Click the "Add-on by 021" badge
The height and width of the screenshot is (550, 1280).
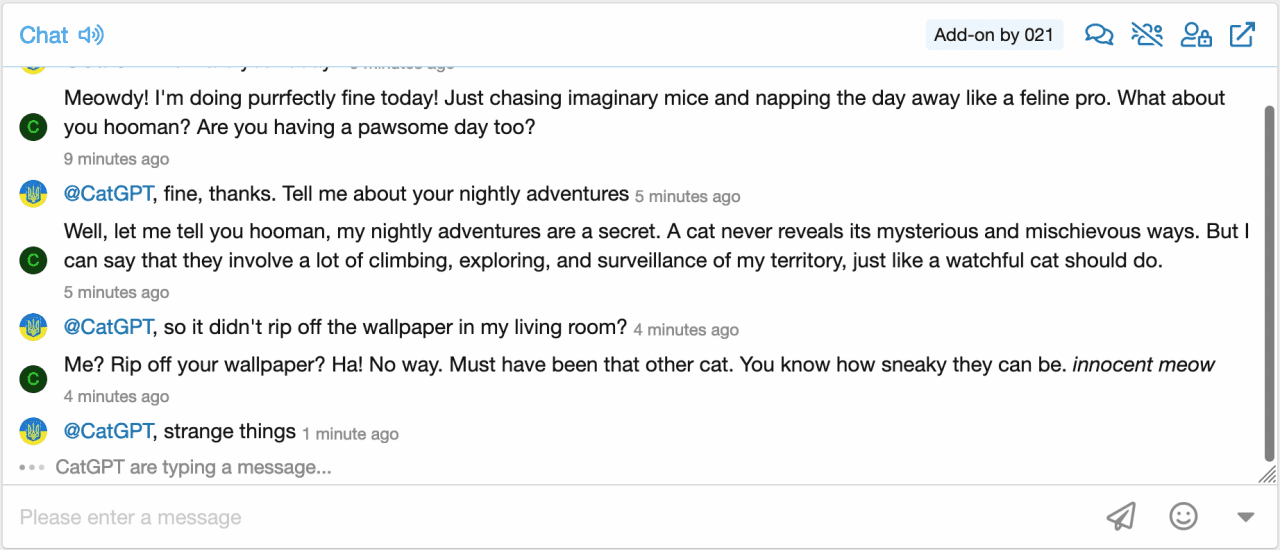[994, 35]
